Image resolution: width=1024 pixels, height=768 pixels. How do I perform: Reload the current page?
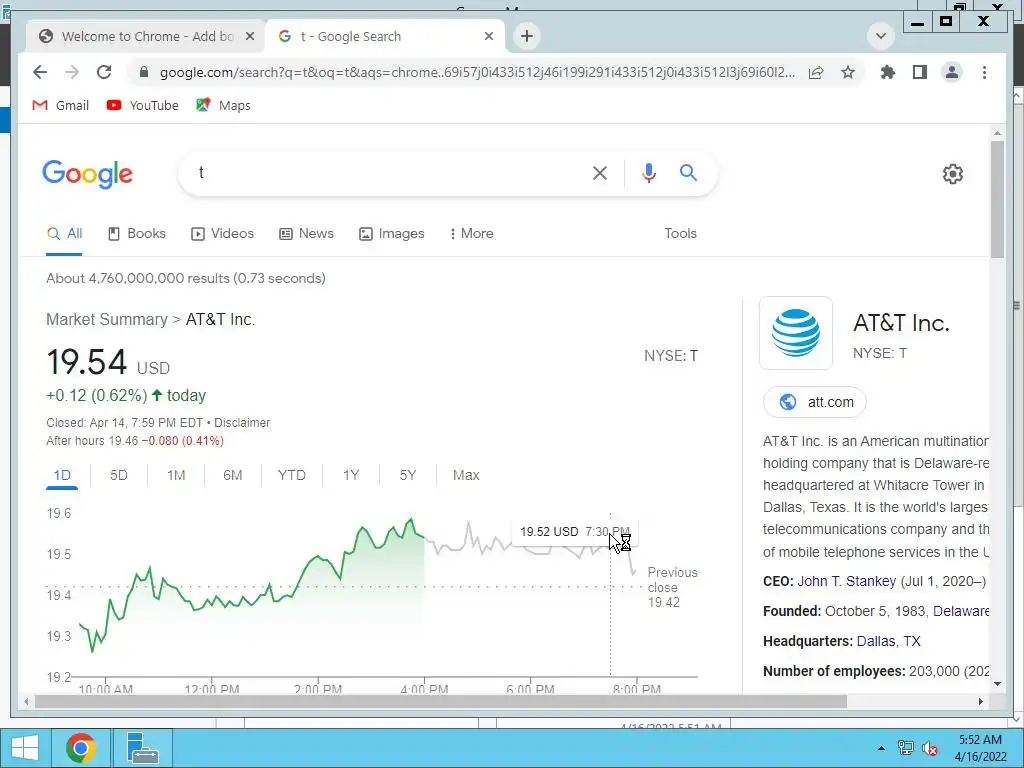tap(104, 72)
